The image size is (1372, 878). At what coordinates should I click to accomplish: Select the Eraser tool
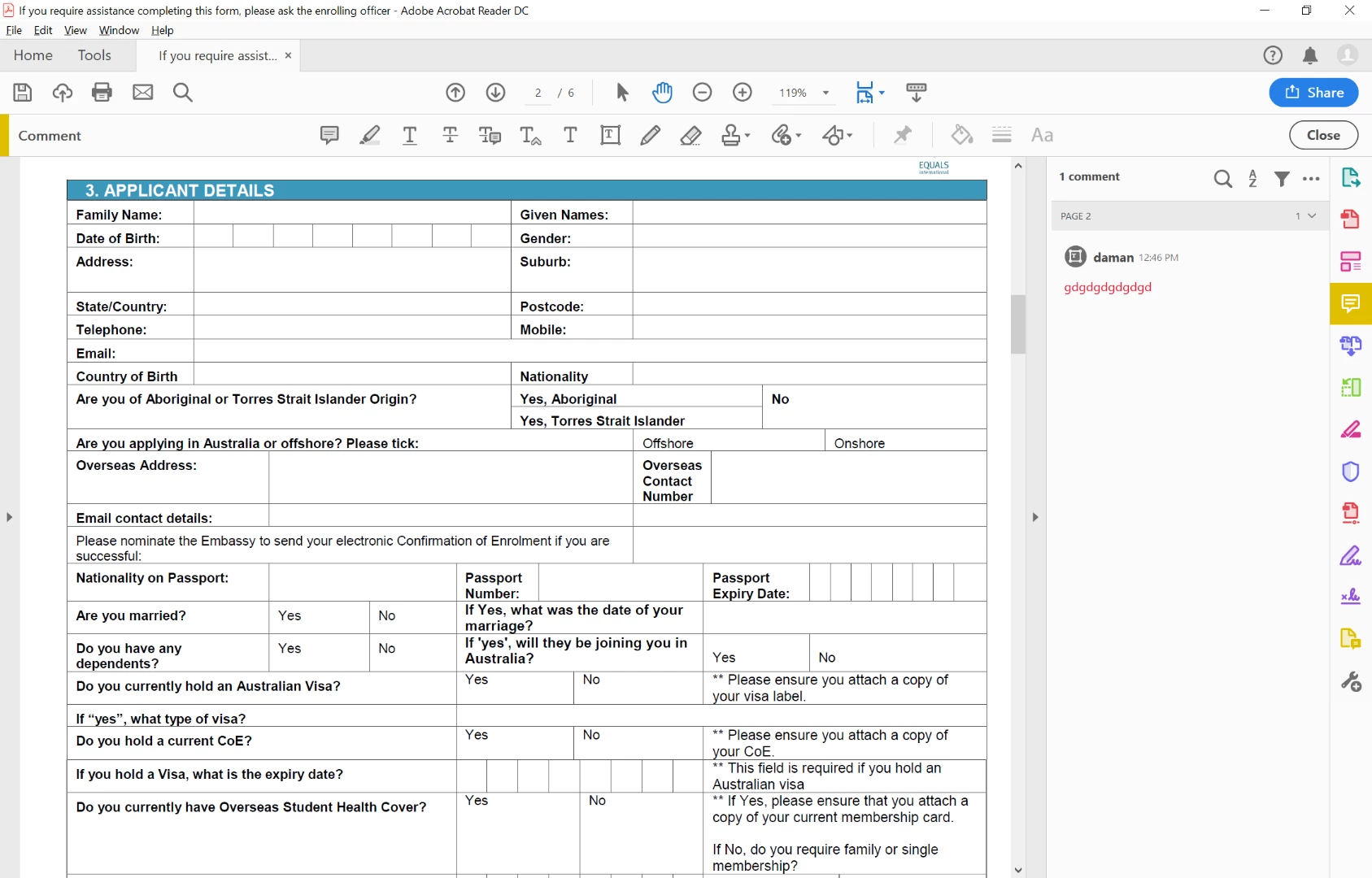tap(690, 135)
